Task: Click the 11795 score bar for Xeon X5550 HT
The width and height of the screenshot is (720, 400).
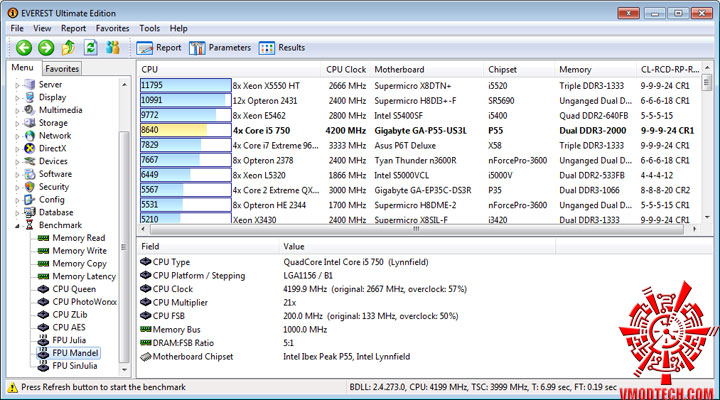Action: point(186,85)
